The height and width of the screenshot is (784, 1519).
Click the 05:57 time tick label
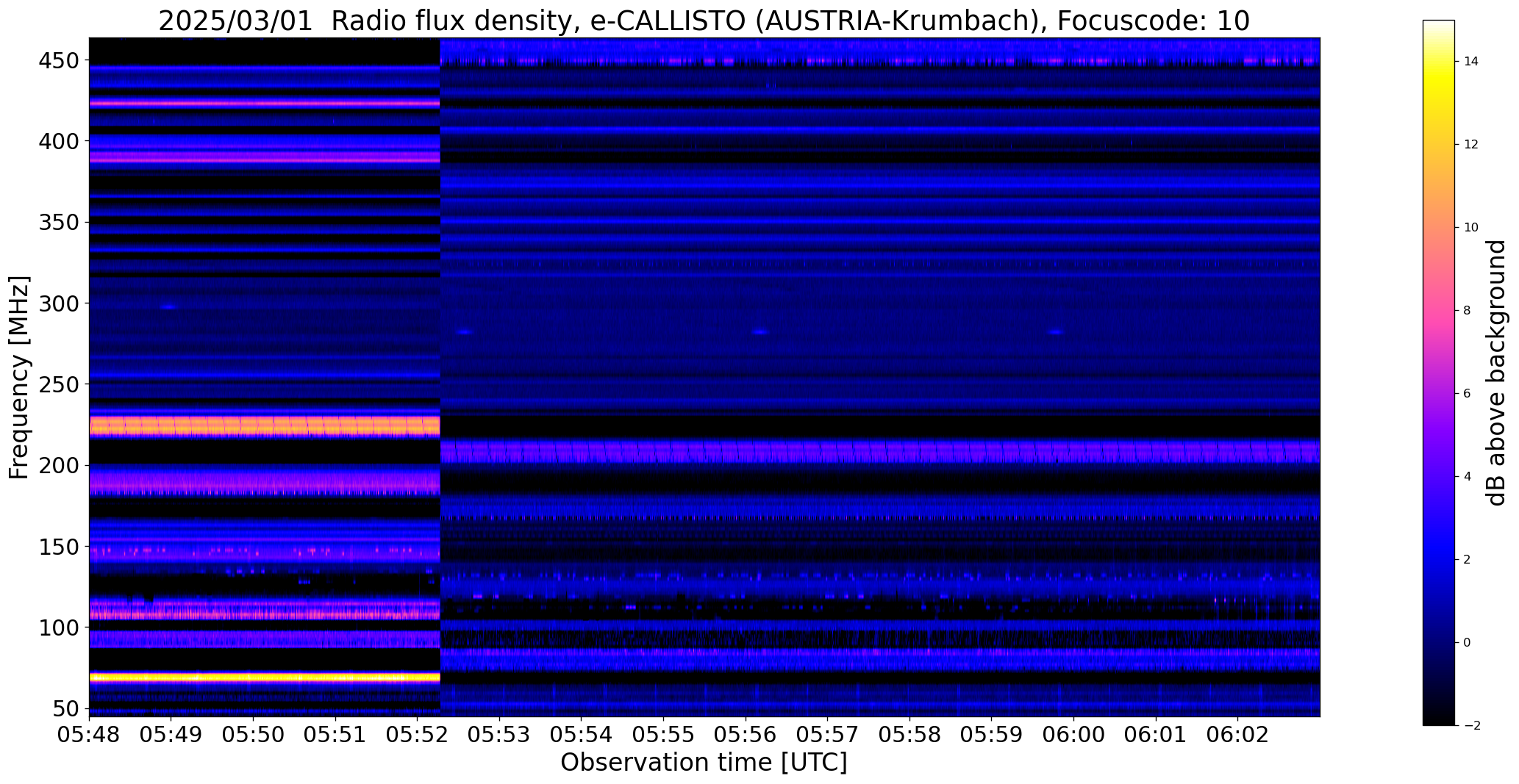828,736
